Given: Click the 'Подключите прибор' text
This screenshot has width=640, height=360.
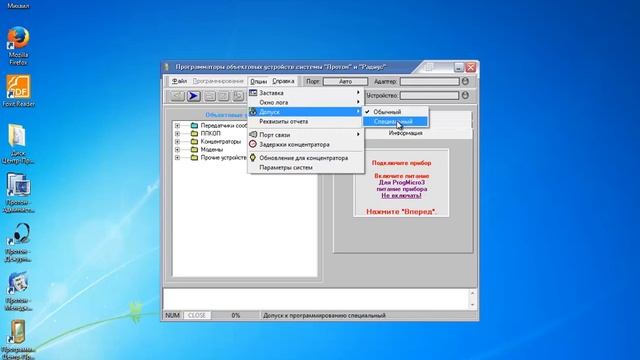Looking at the screenshot, I should pyautogui.click(x=401, y=163).
